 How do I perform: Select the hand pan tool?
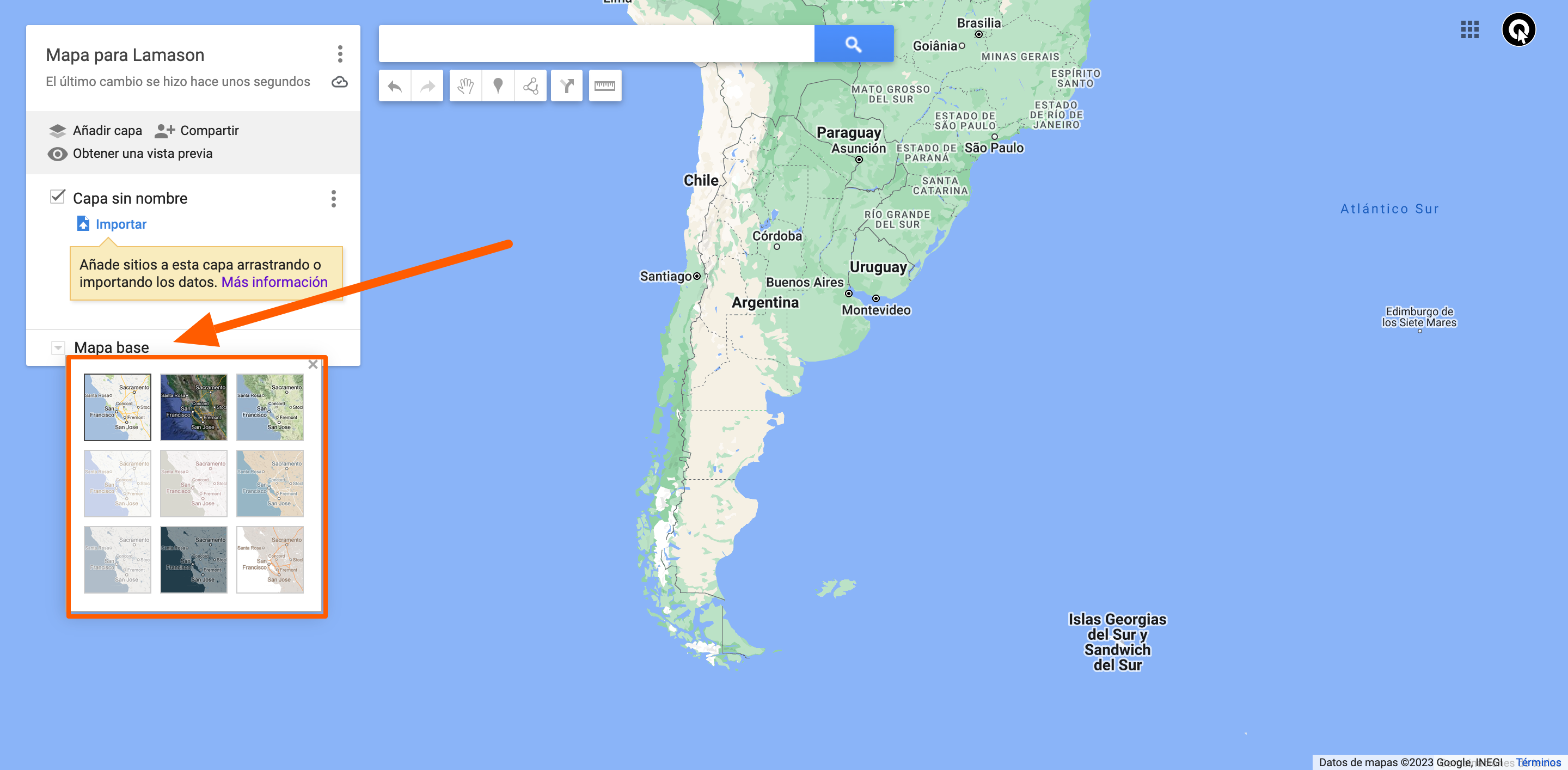pyautogui.click(x=465, y=86)
